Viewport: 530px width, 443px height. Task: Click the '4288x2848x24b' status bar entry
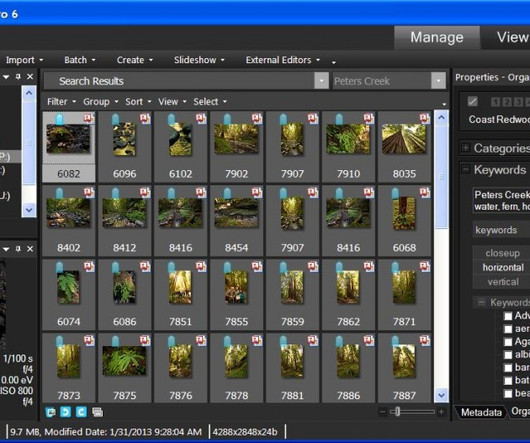[245, 432]
